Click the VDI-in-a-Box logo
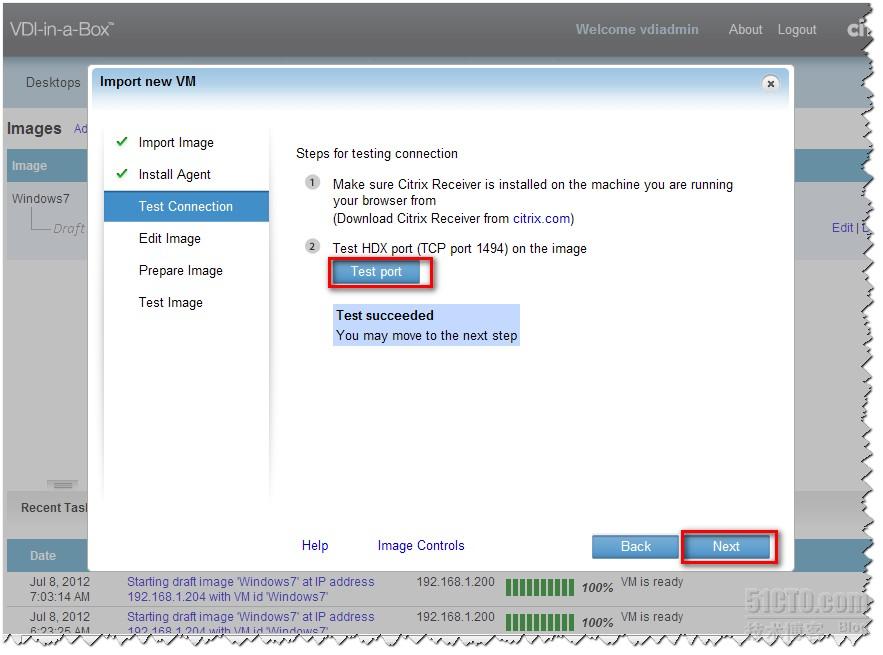The height and width of the screenshot is (655, 883). 62,29
